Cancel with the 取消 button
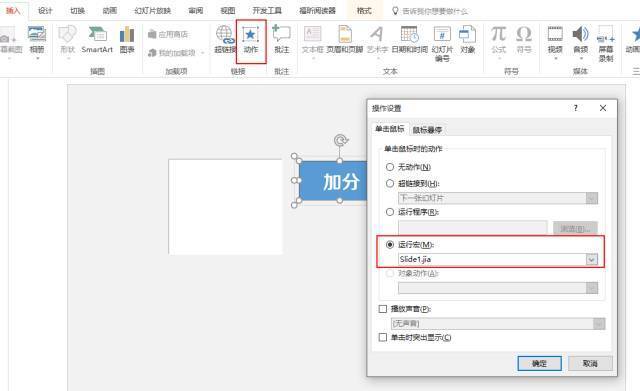Image resolution: width=640 pixels, height=391 pixels. click(590, 363)
